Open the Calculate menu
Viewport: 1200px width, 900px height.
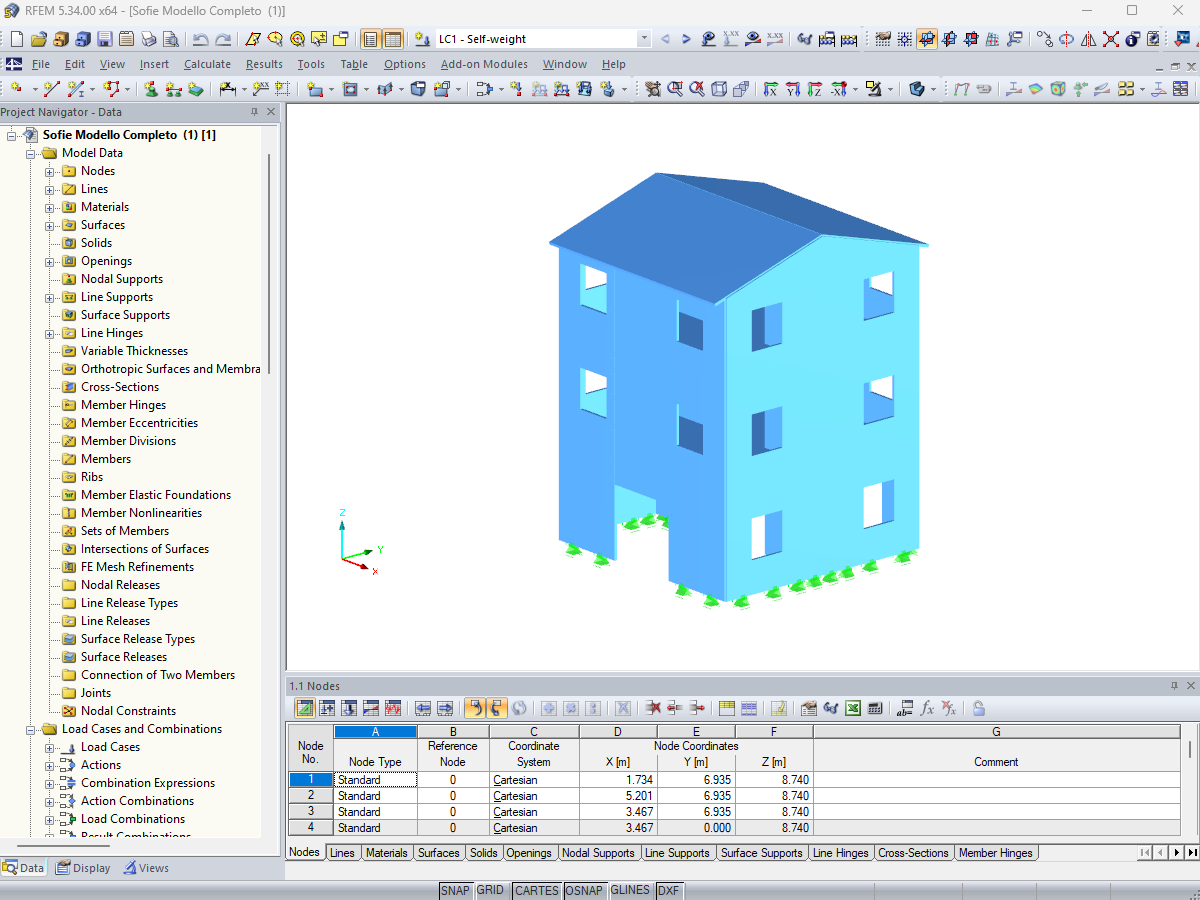[x=207, y=63]
